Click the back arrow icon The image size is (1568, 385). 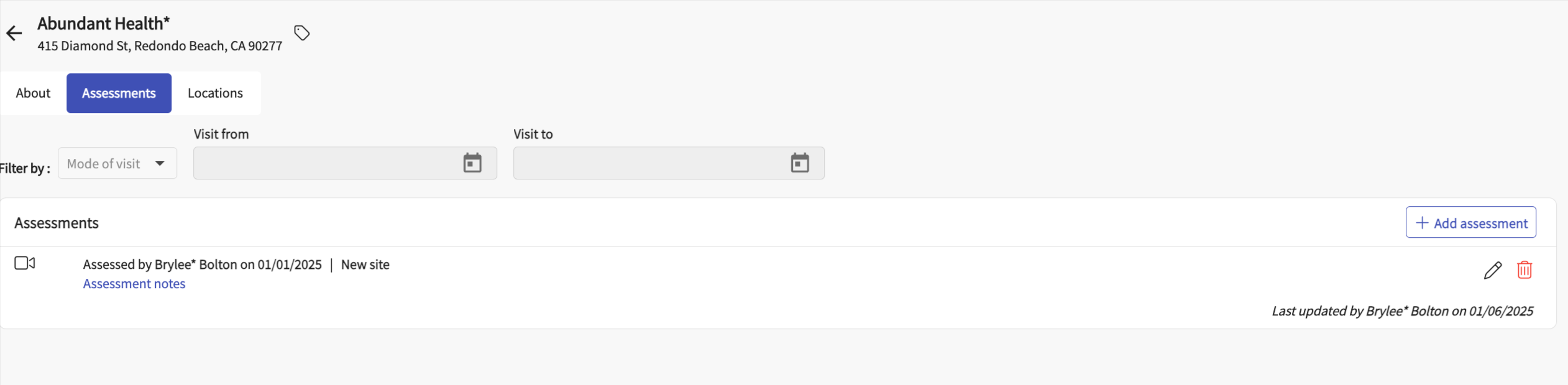[x=14, y=34]
